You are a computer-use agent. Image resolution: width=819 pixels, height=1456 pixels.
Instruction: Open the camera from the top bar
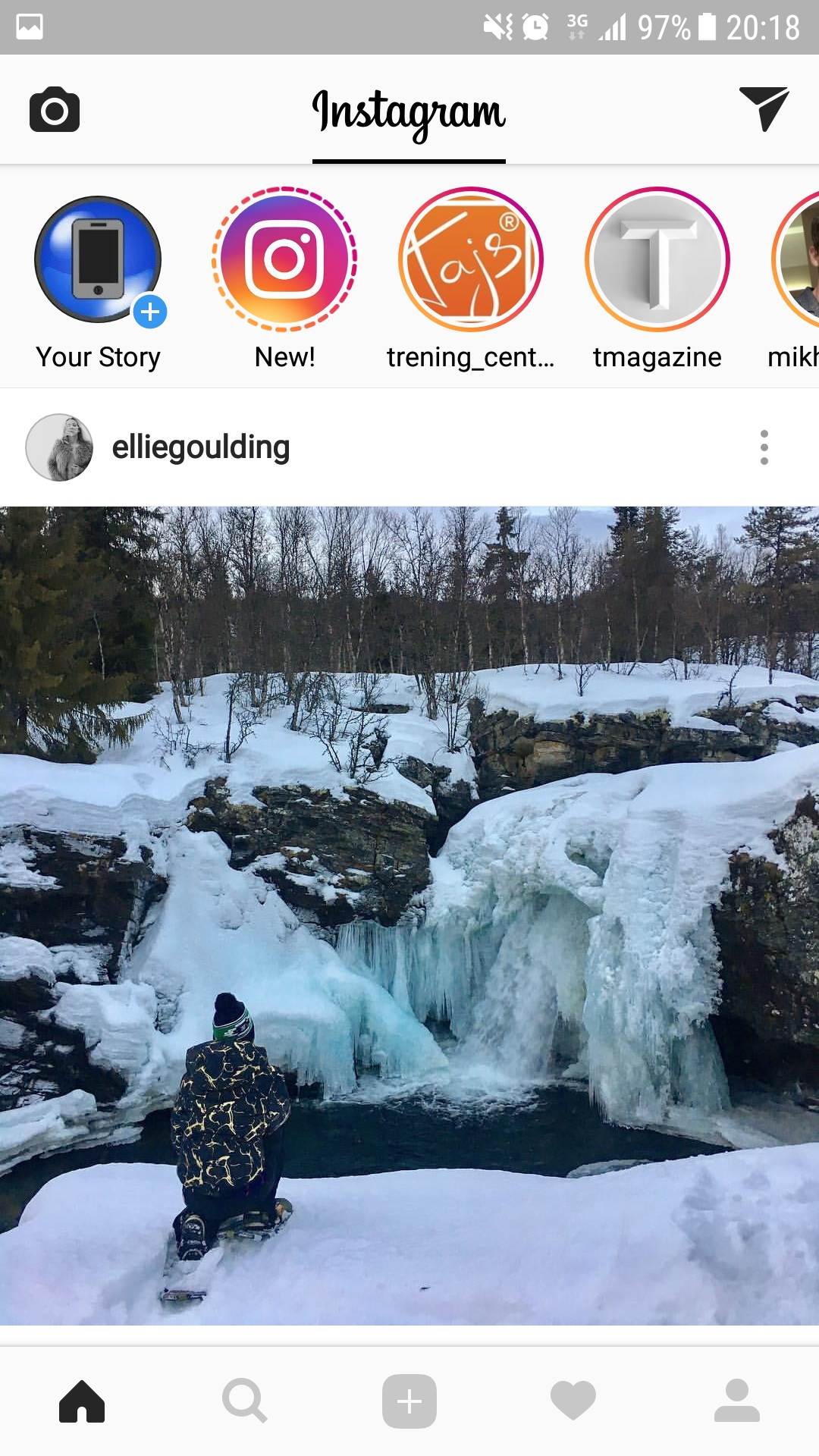coord(55,110)
